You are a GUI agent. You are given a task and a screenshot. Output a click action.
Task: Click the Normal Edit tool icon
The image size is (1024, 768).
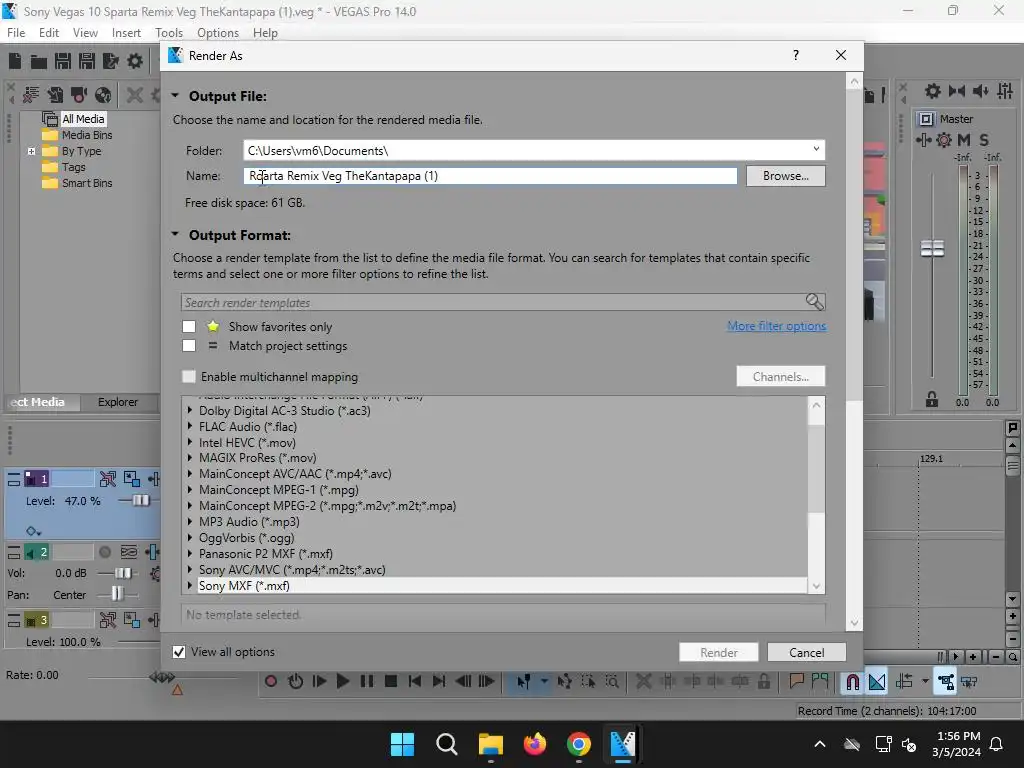524,681
